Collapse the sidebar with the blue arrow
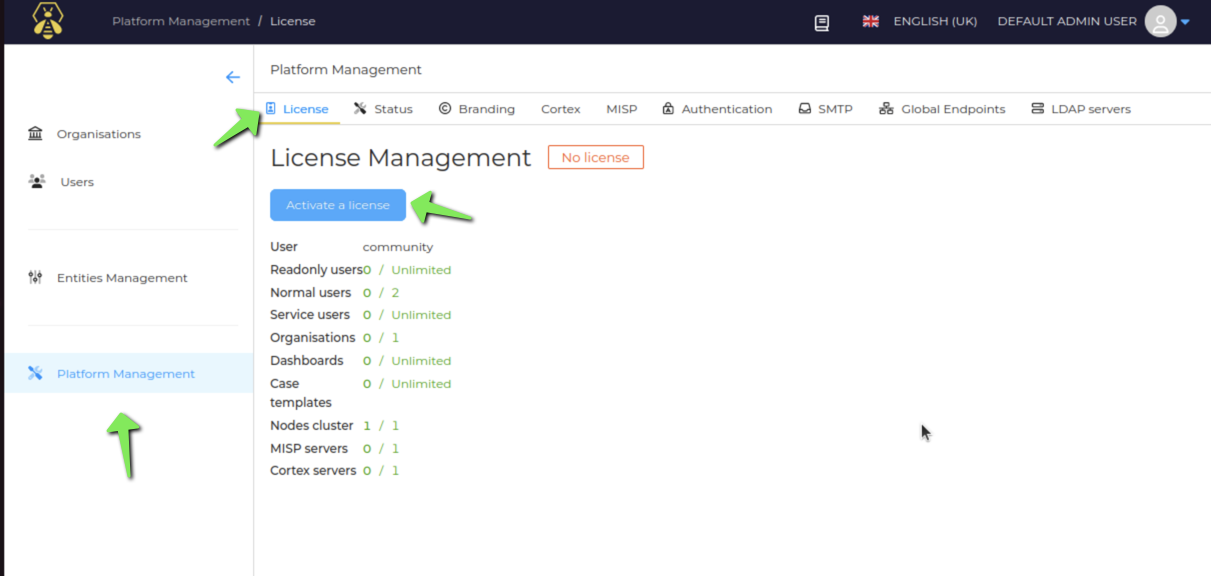 point(233,77)
